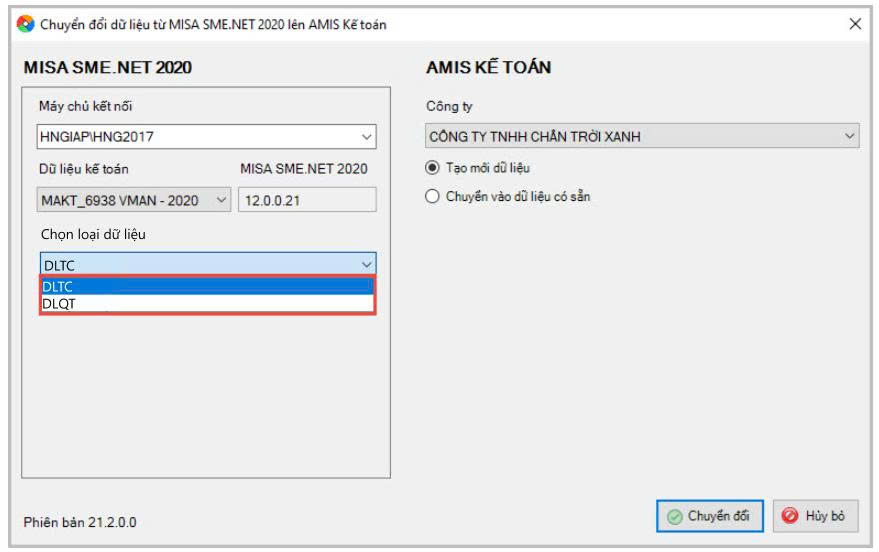The width and height of the screenshot is (879, 552).
Task: Choose DLQT from the data type list
Action: [x=207, y=304]
